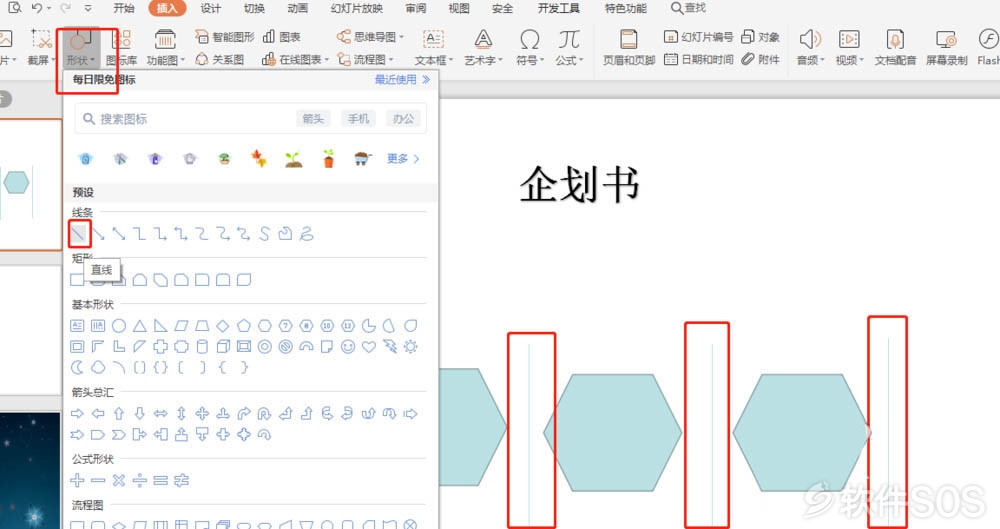Insert the smiley face shape

(x=348, y=346)
